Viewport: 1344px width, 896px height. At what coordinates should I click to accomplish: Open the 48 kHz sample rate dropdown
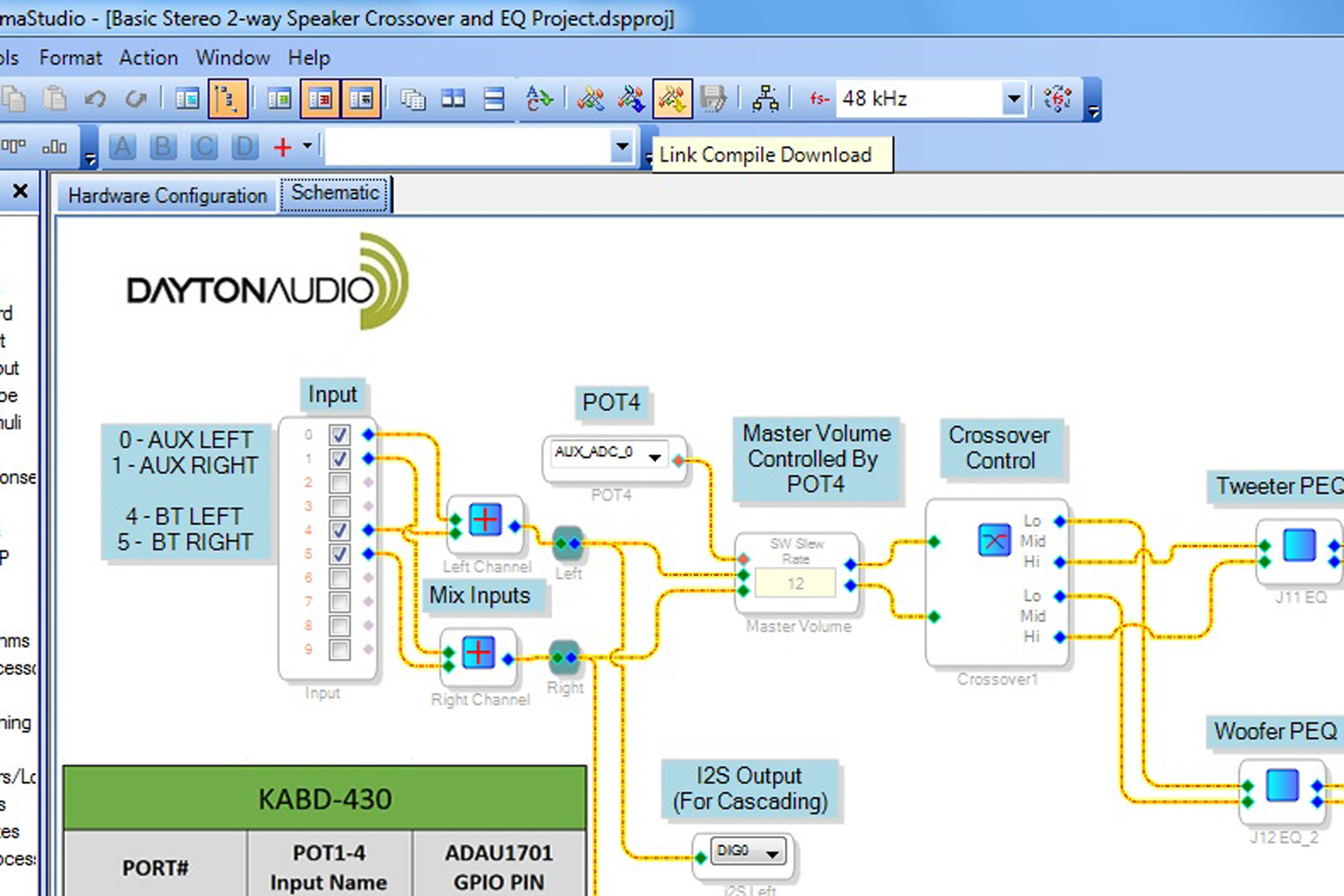click(1012, 99)
